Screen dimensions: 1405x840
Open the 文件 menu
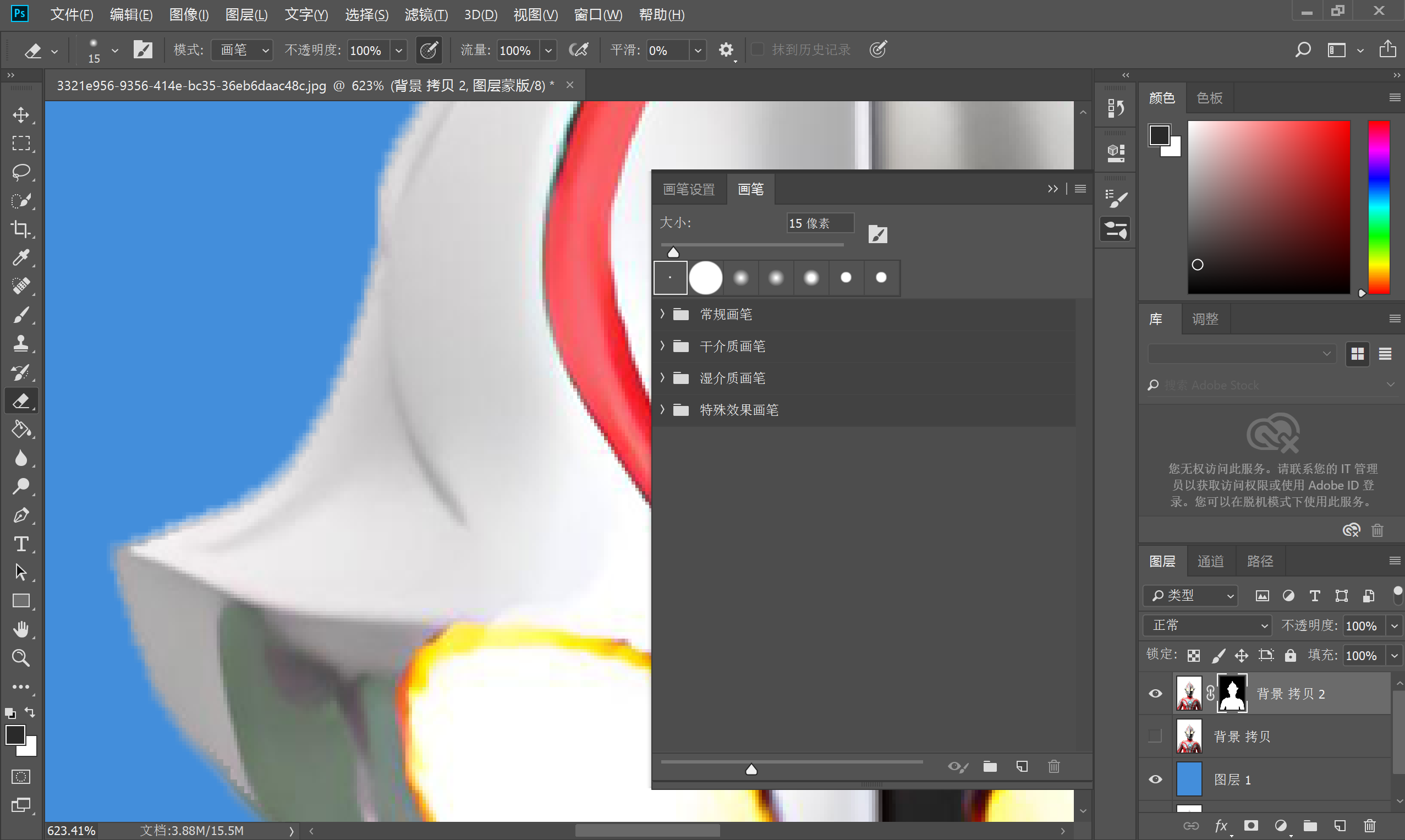click(72, 15)
